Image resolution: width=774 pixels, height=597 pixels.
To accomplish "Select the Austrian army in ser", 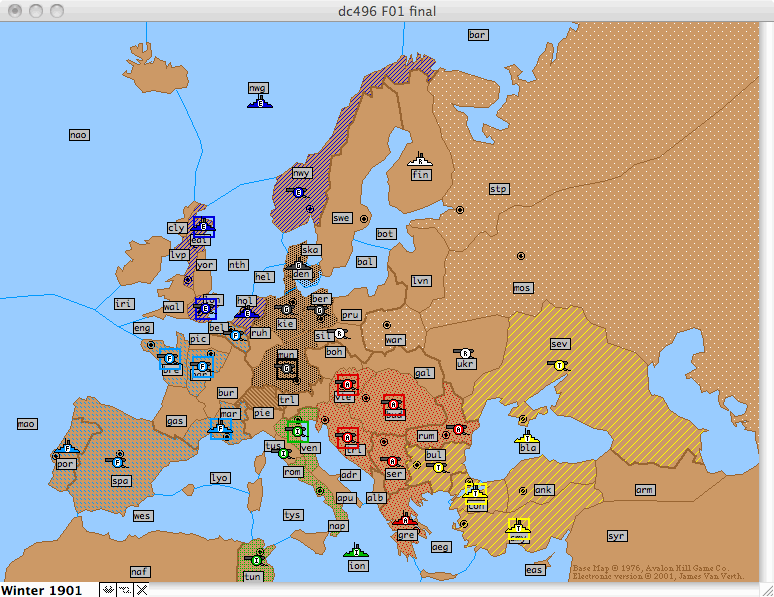I will 391,461.
